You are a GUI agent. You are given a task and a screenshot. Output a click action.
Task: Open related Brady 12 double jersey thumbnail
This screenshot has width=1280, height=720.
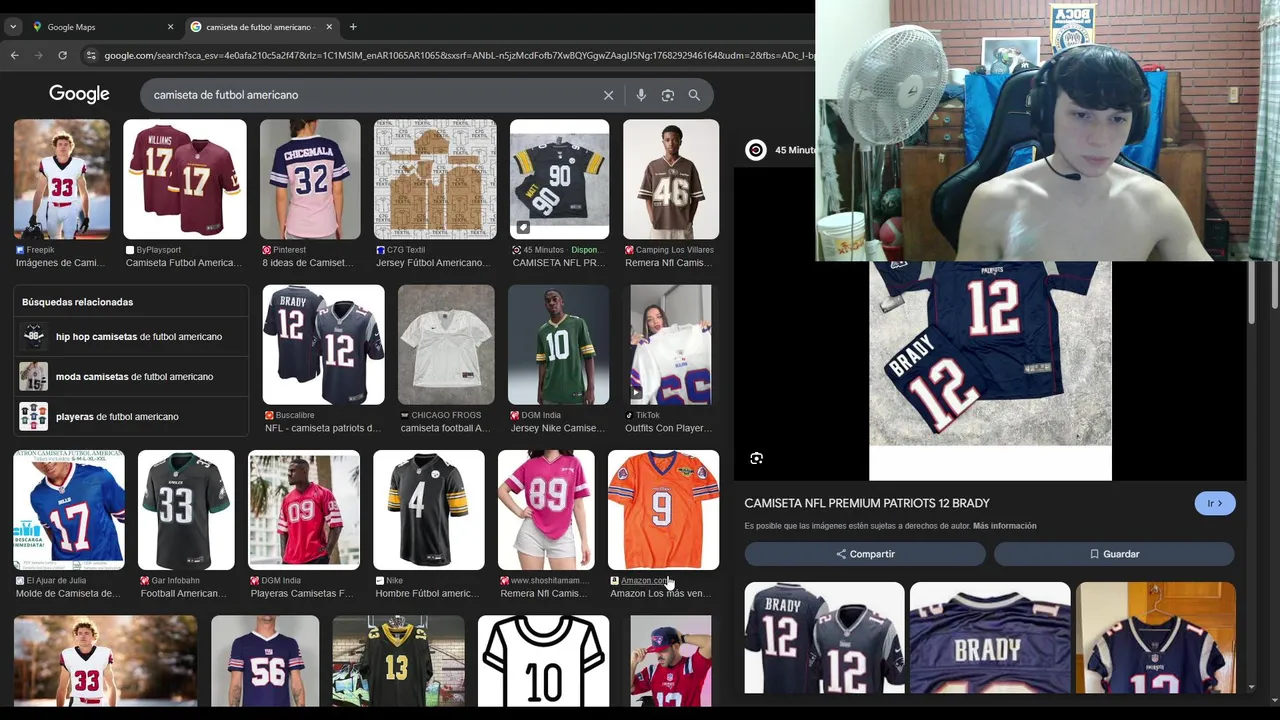pyautogui.click(x=824, y=638)
